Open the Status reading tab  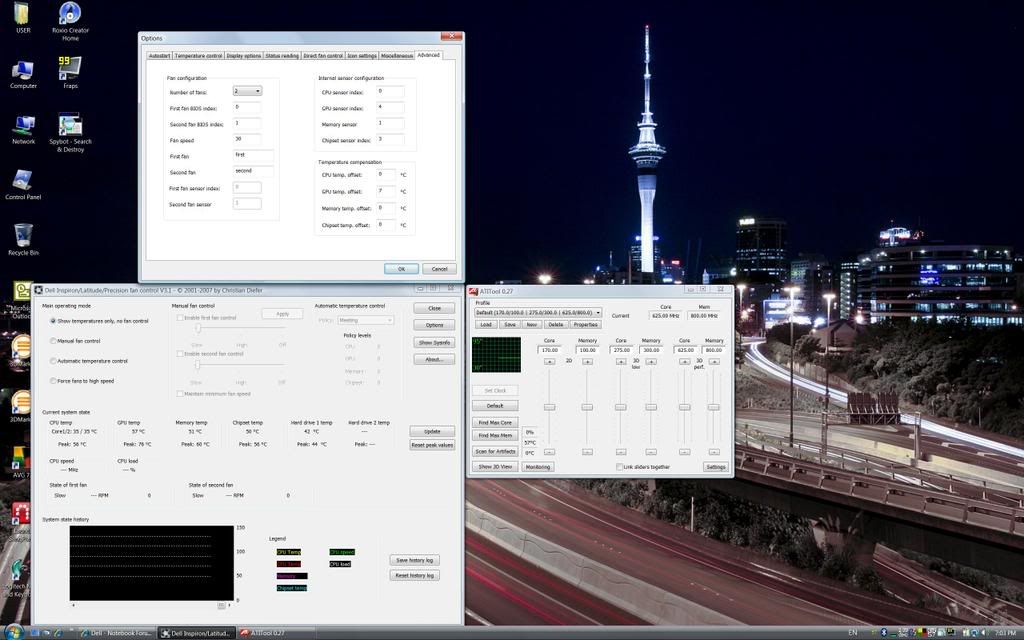[282, 56]
